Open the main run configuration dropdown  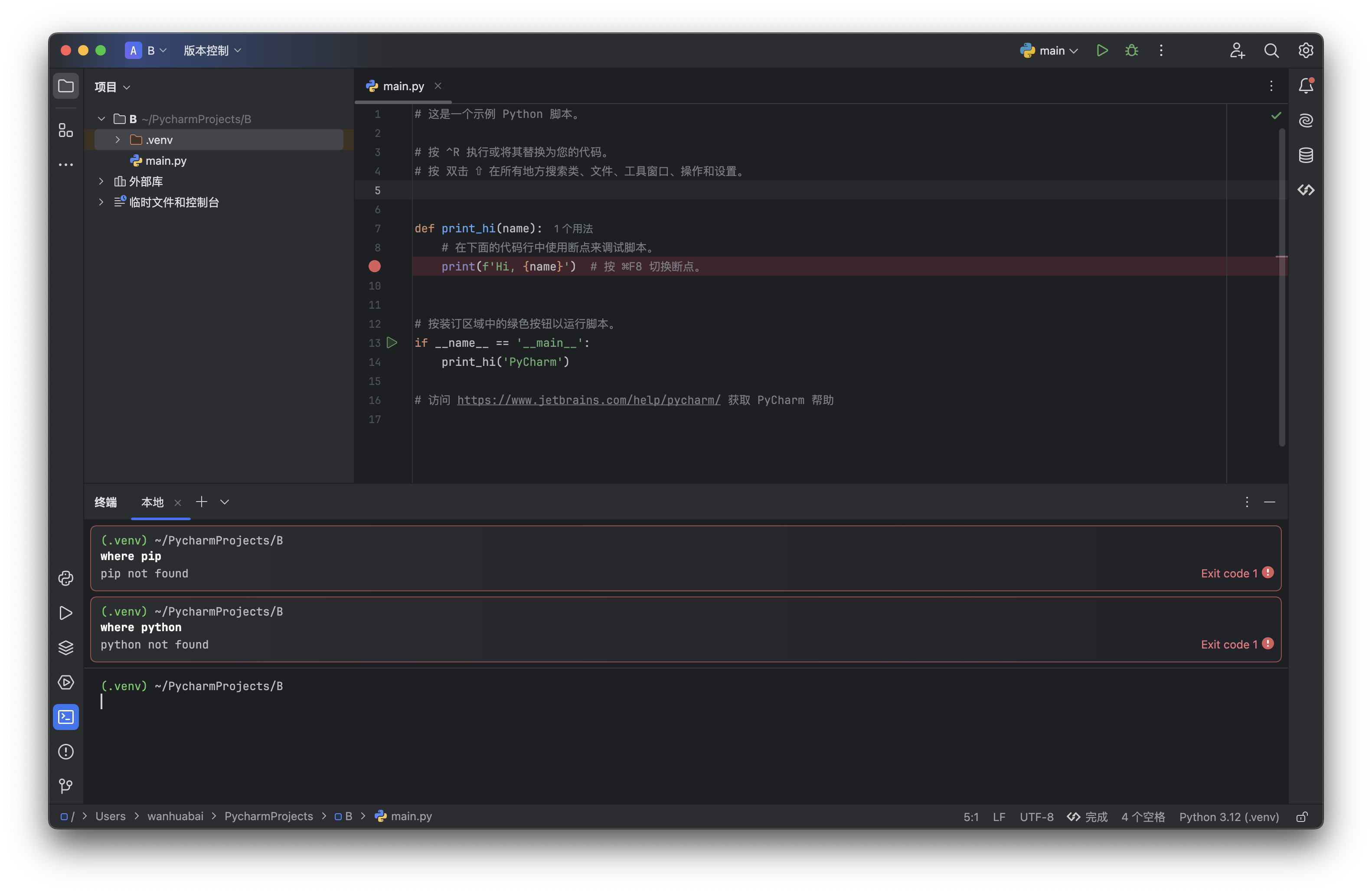point(1049,51)
